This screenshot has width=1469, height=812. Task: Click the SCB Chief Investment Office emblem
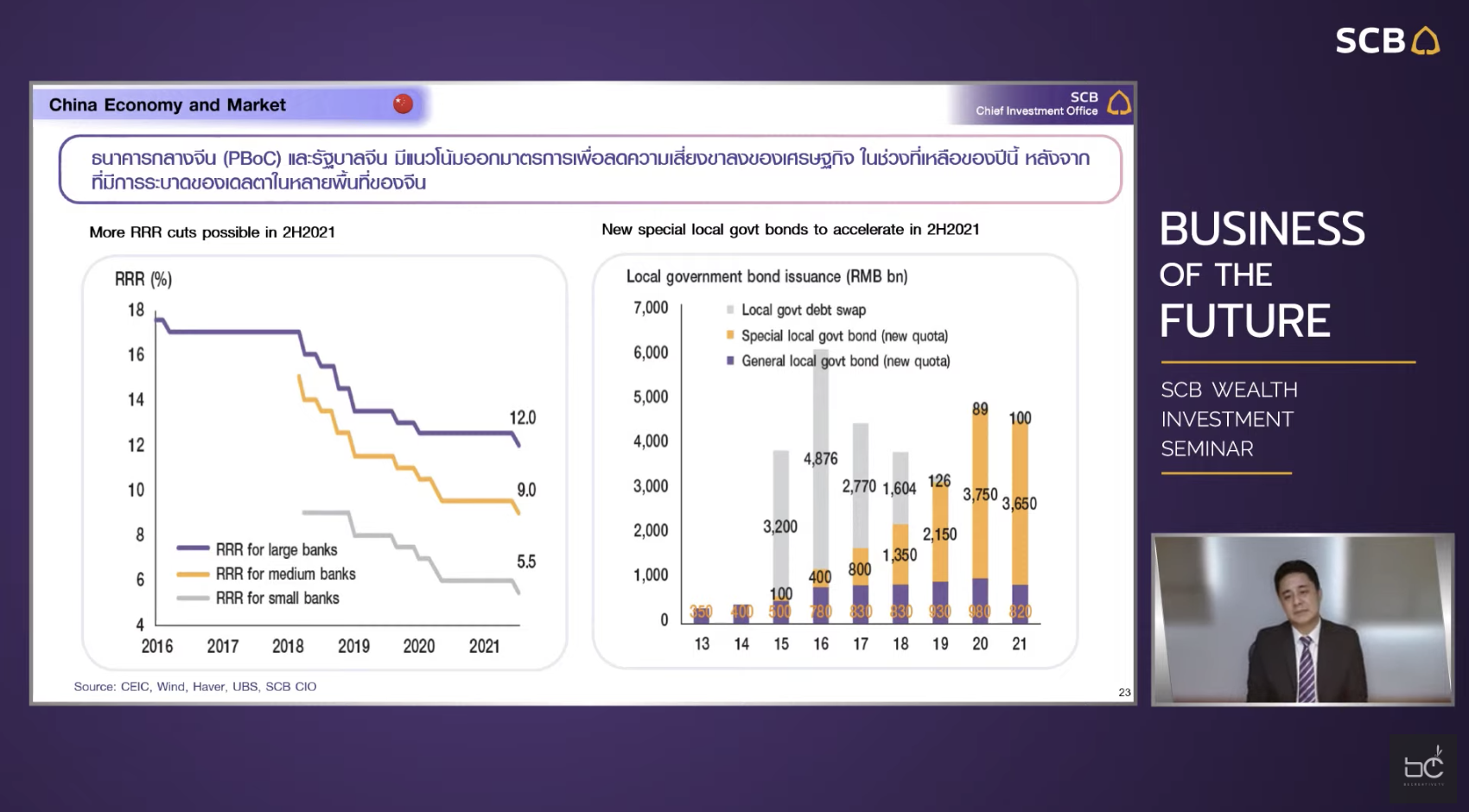pos(1119,103)
